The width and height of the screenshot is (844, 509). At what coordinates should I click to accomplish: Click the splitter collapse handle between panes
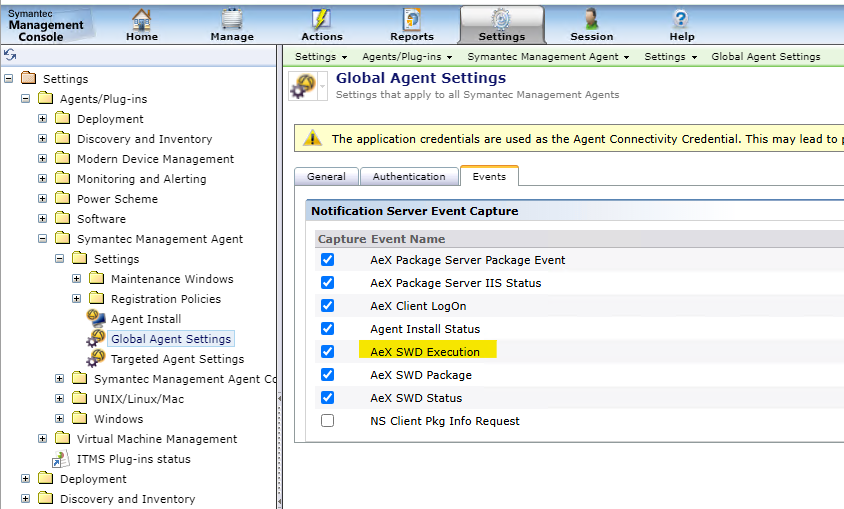point(279,398)
